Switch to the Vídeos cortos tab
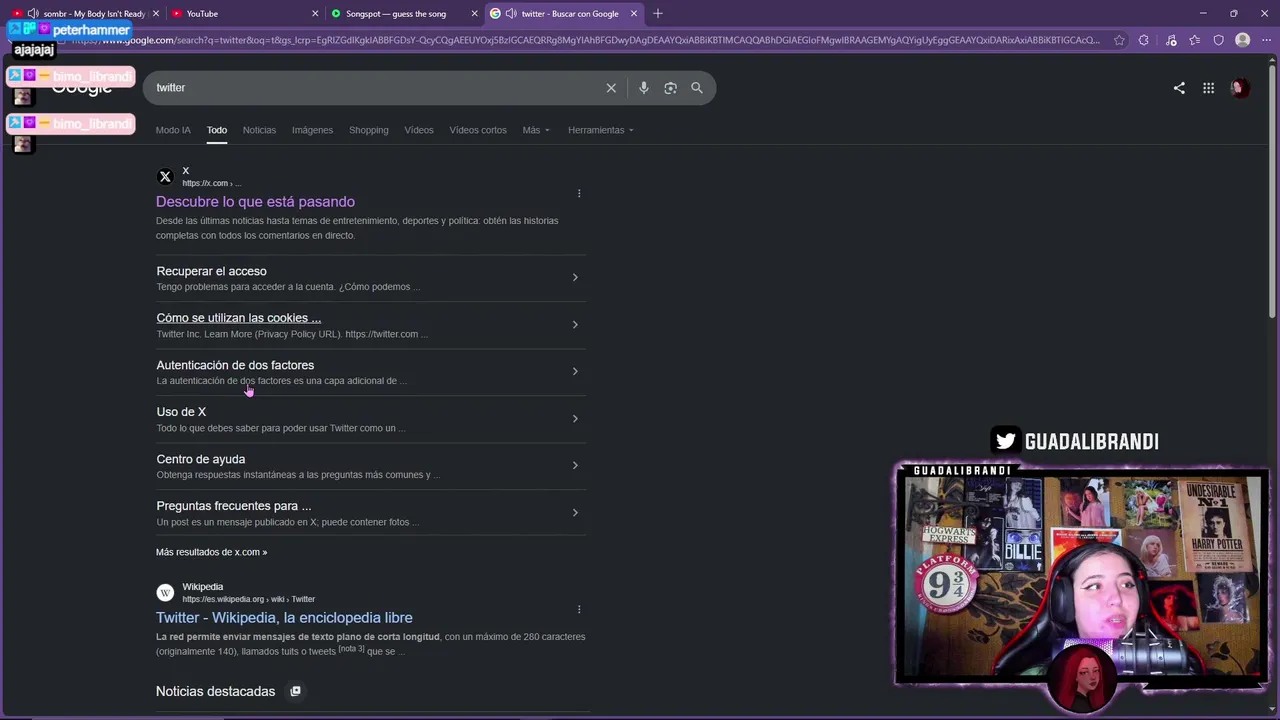This screenshot has height=720, width=1280. click(x=478, y=130)
